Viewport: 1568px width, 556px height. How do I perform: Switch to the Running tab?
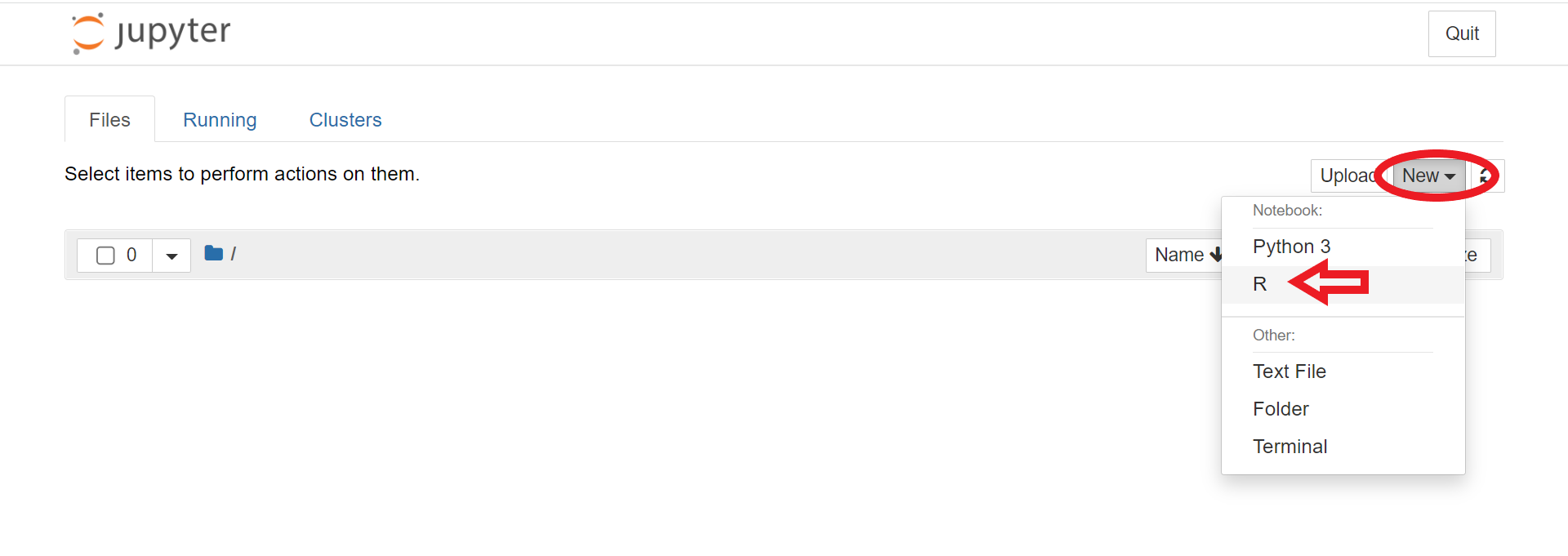tap(220, 120)
